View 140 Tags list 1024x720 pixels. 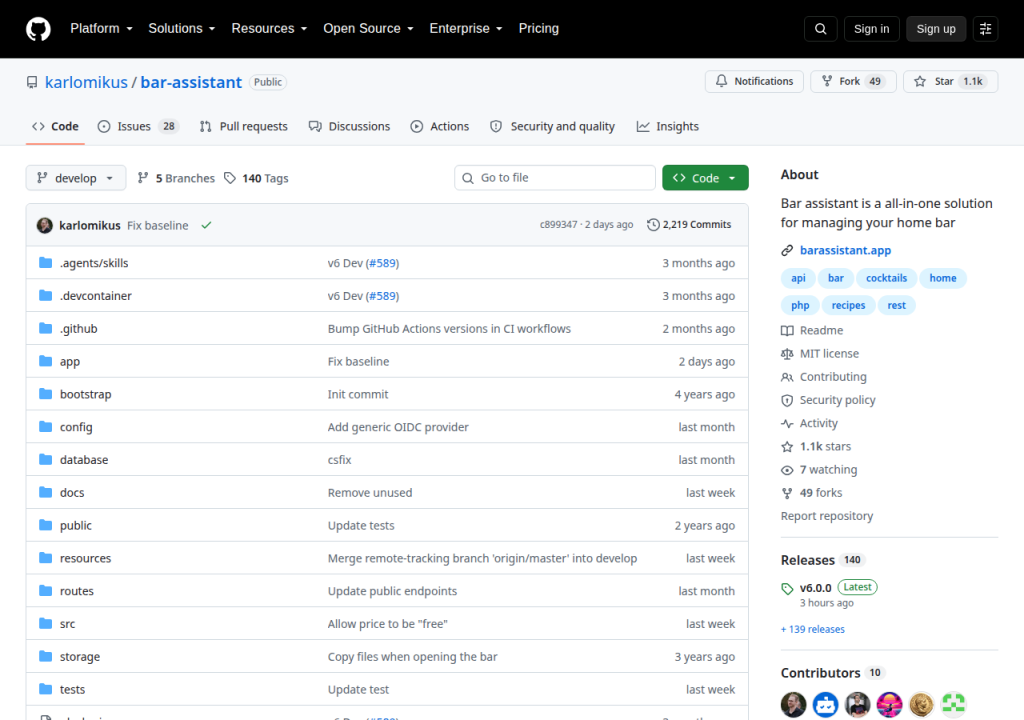tap(256, 178)
